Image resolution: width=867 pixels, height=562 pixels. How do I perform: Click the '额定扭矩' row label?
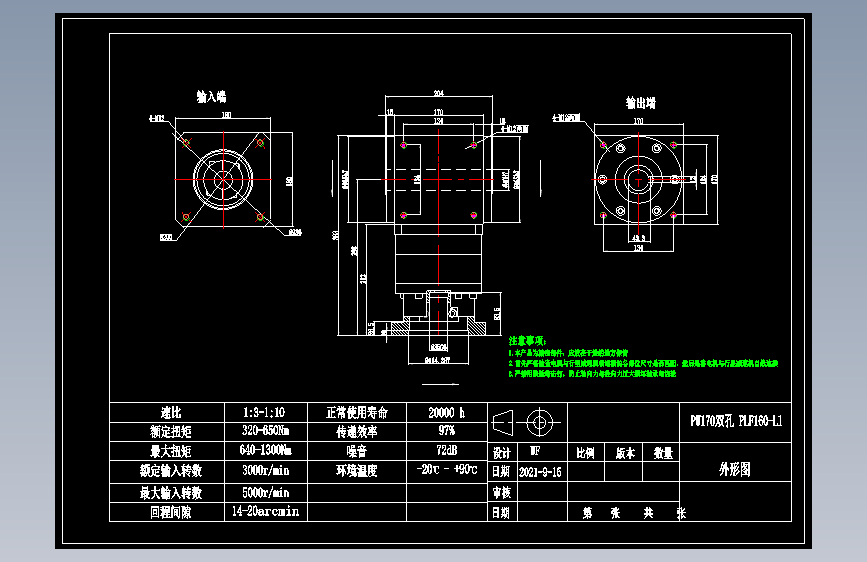171,431
